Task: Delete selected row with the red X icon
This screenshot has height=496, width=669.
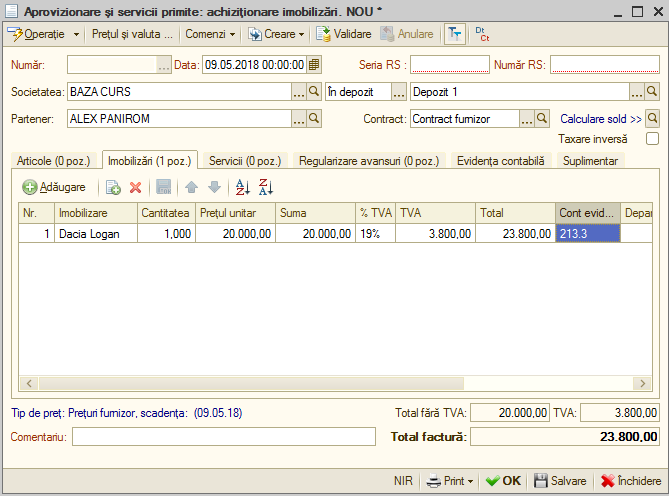Action: pos(136,187)
